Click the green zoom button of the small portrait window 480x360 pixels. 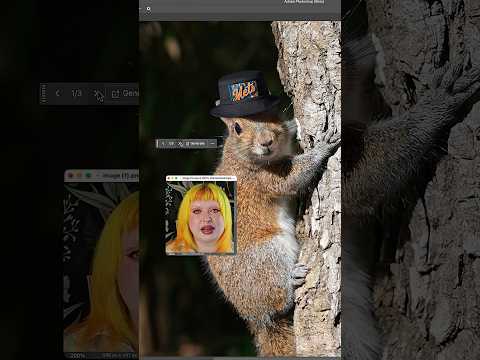click(x=176, y=178)
